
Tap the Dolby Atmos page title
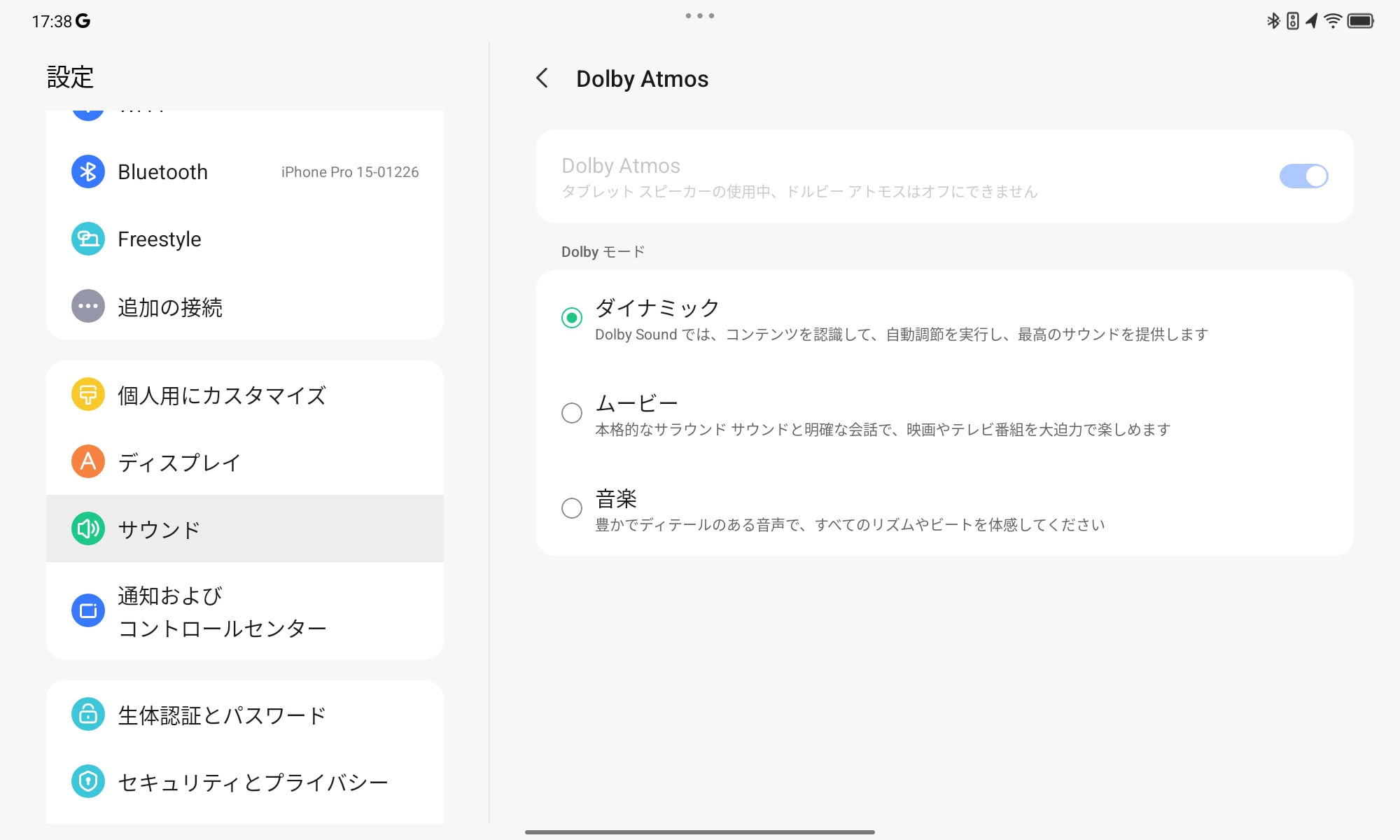point(642,78)
